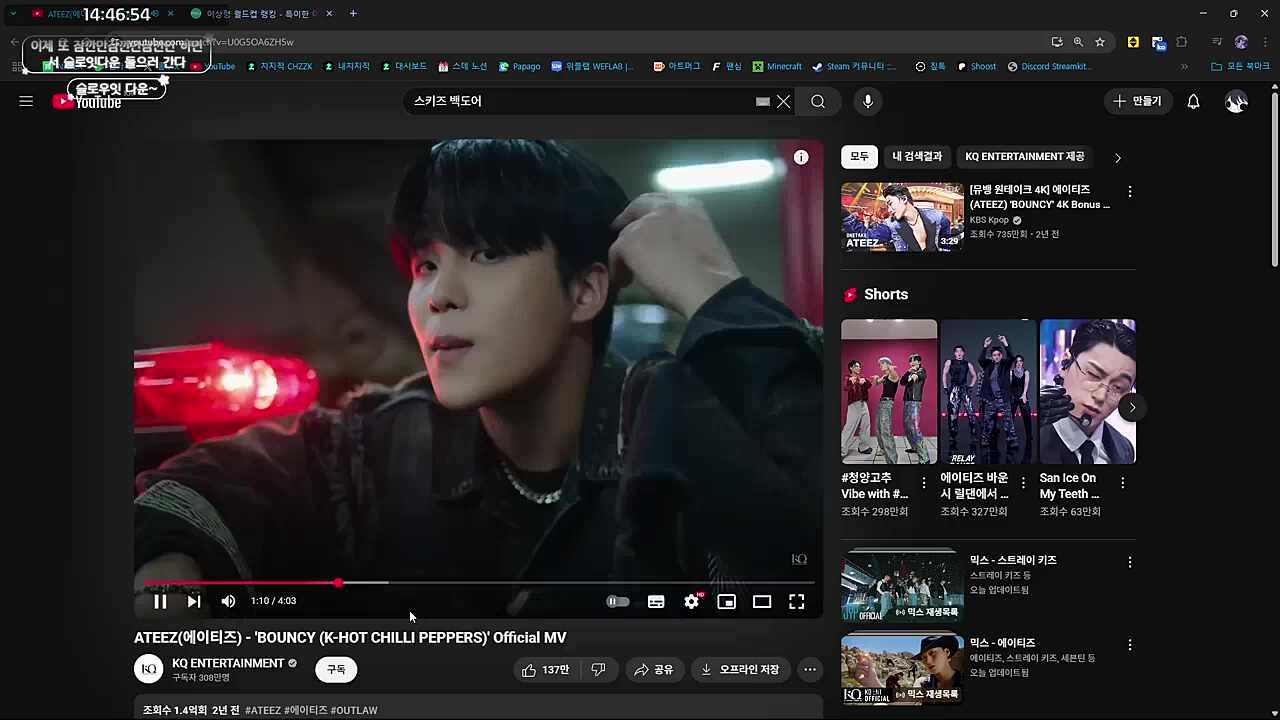Viewport: 1280px width, 720px height.
Task: Open options for 믹스 - 스트레이 키즈
Action: click(x=1130, y=562)
